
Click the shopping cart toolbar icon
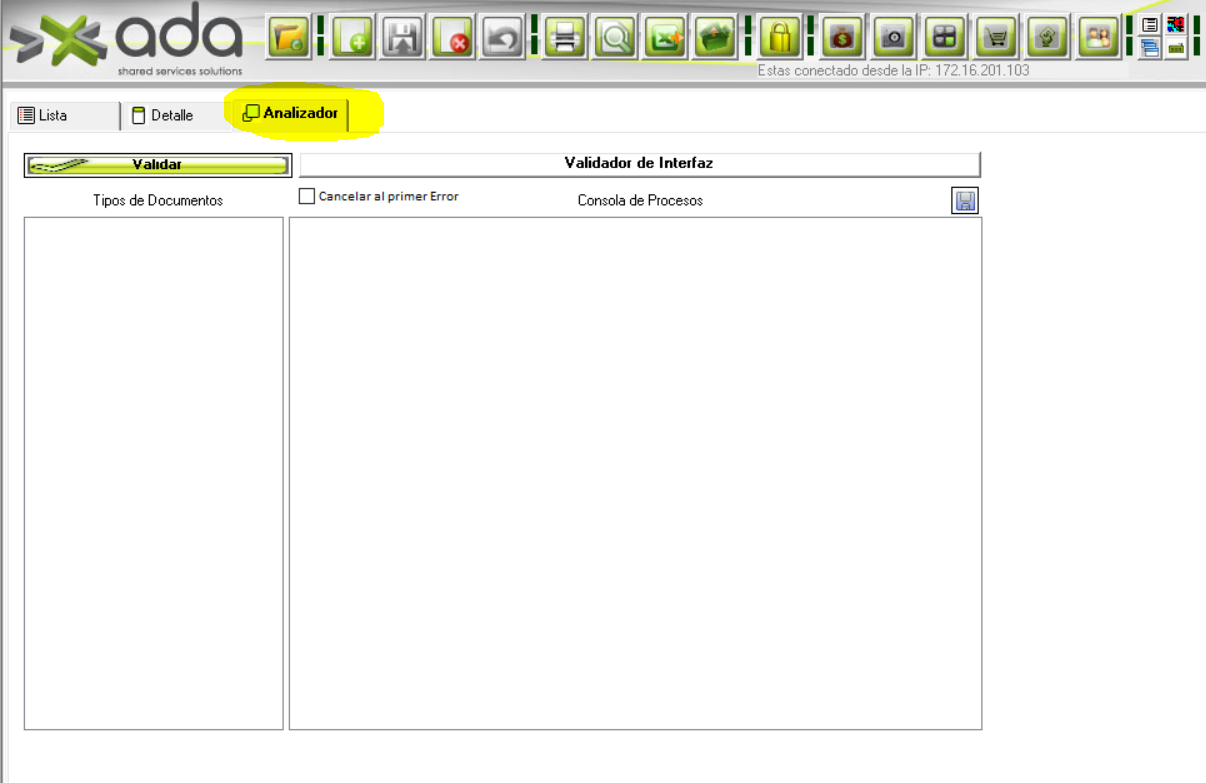pyautogui.click(x=996, y=38)
